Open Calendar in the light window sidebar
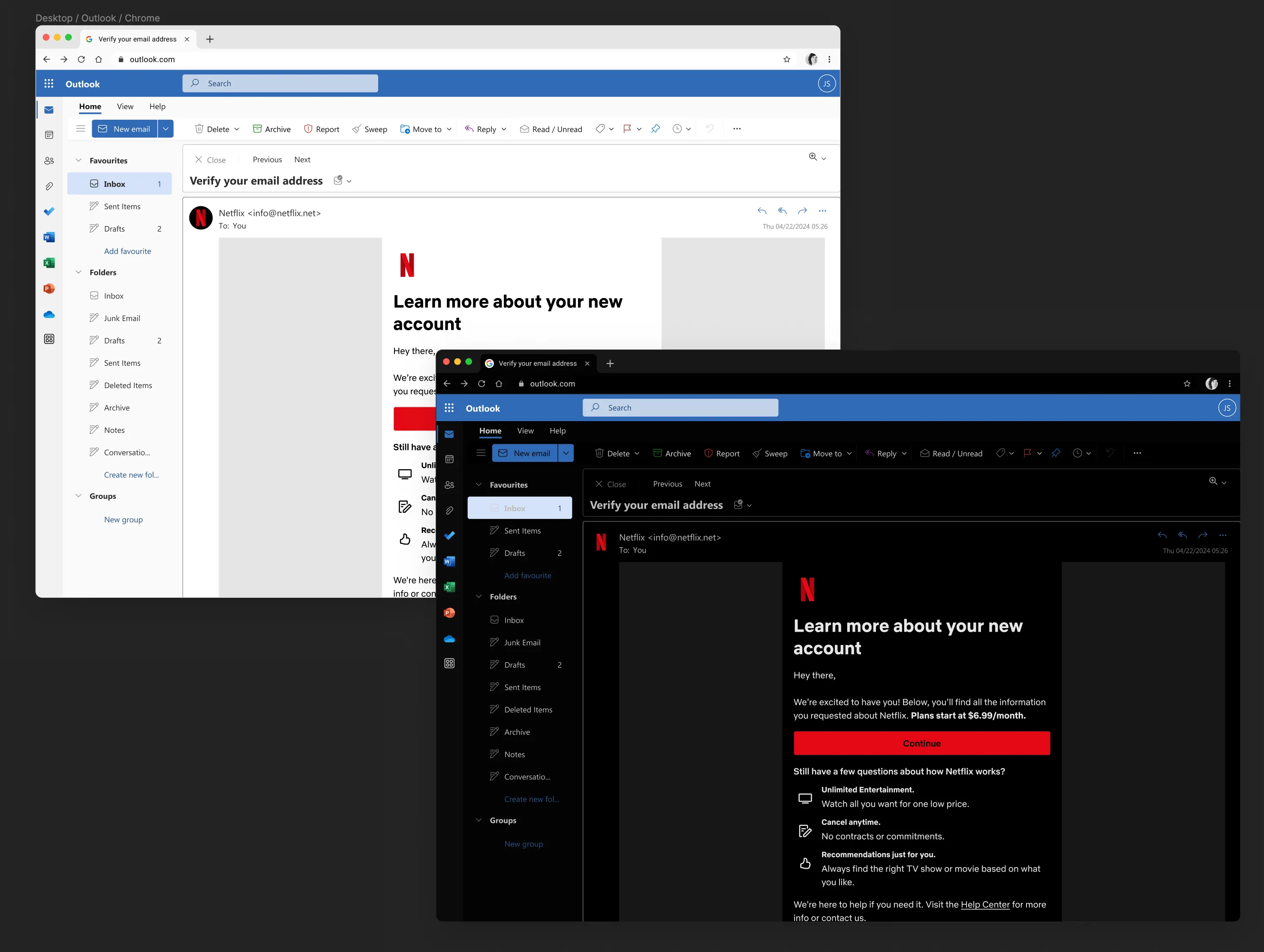Screen dimensions: 1264x952 coord(49,135)
